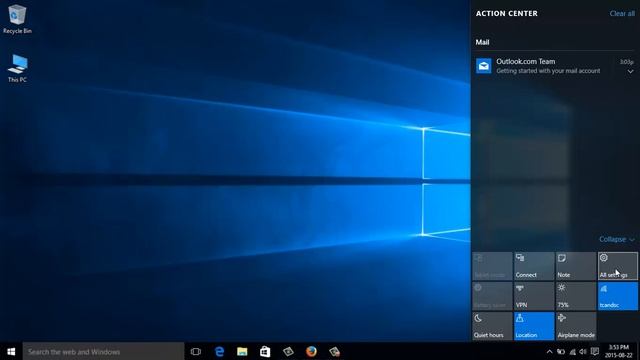Click the battery icon in system tray
Image resolution: width=640 pixels, height=360 pixels.
point(561,351)
